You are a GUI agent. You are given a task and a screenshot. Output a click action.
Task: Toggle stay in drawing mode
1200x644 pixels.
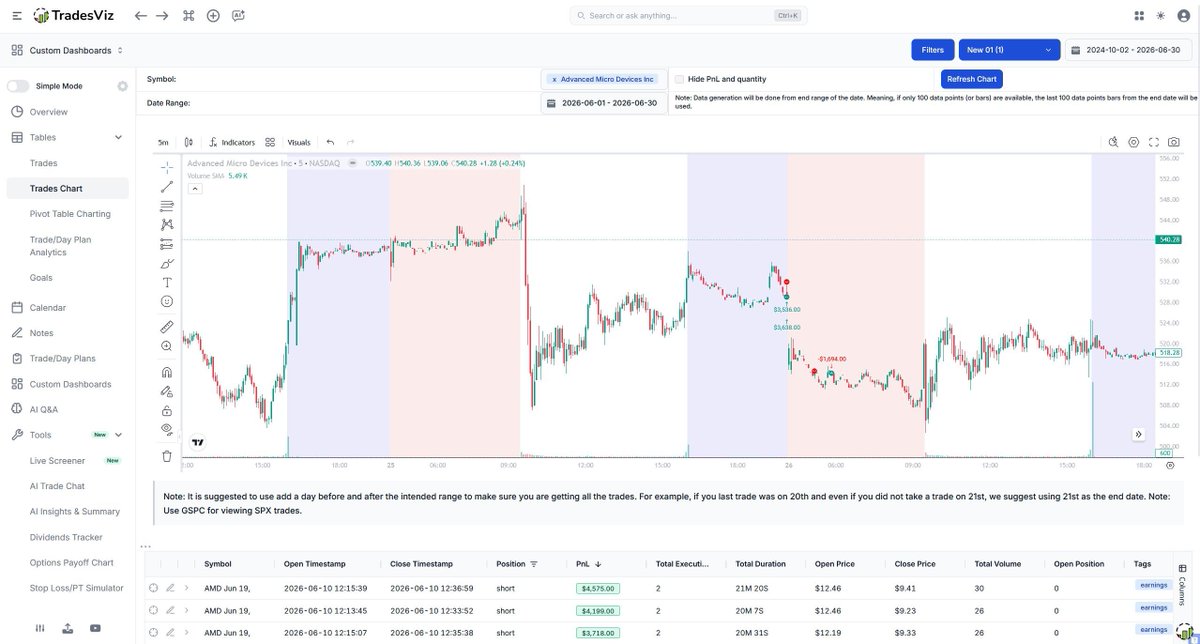(x=167, y=391)
